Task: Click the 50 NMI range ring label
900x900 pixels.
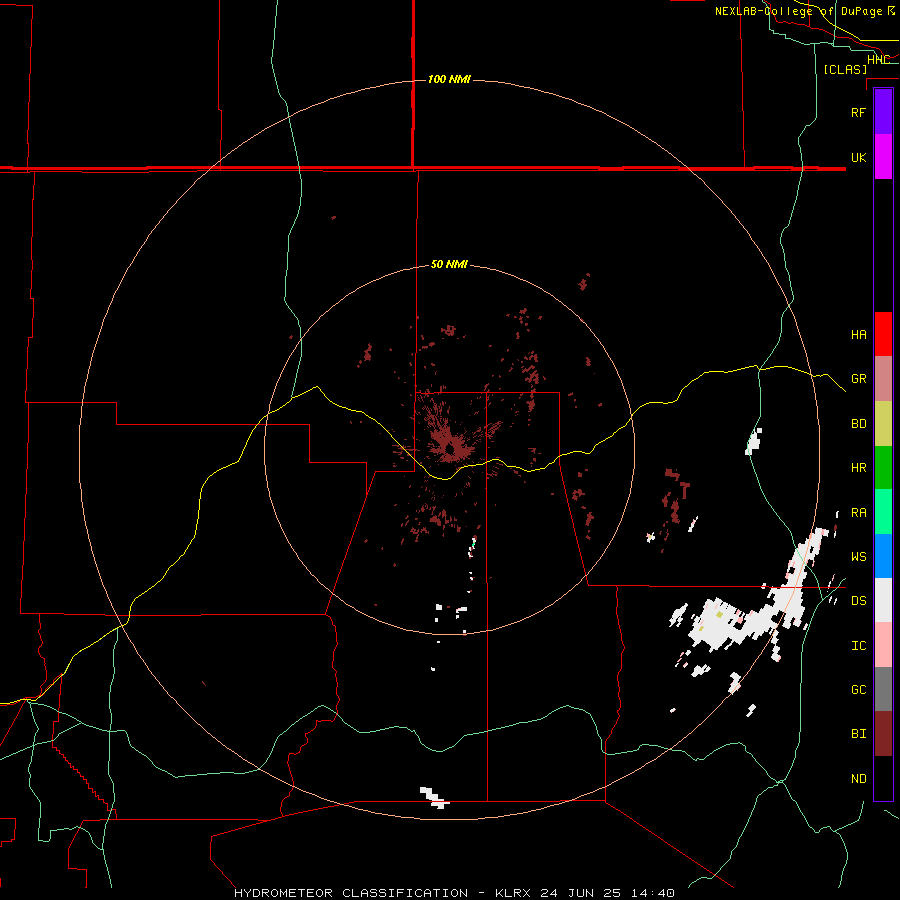Action: click(449, 265)
